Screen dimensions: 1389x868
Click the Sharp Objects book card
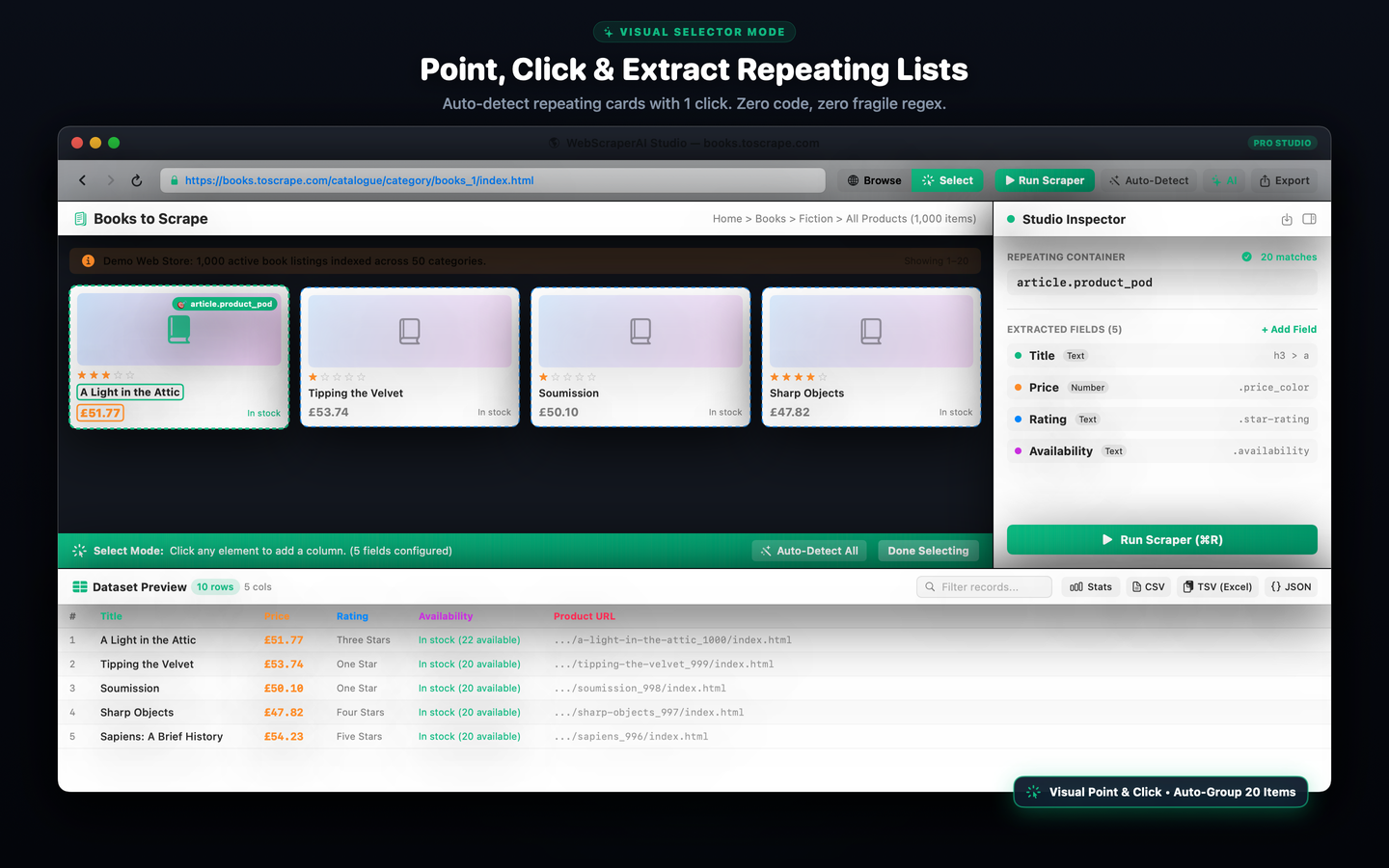pyautogui.click(x=871, y=357)
